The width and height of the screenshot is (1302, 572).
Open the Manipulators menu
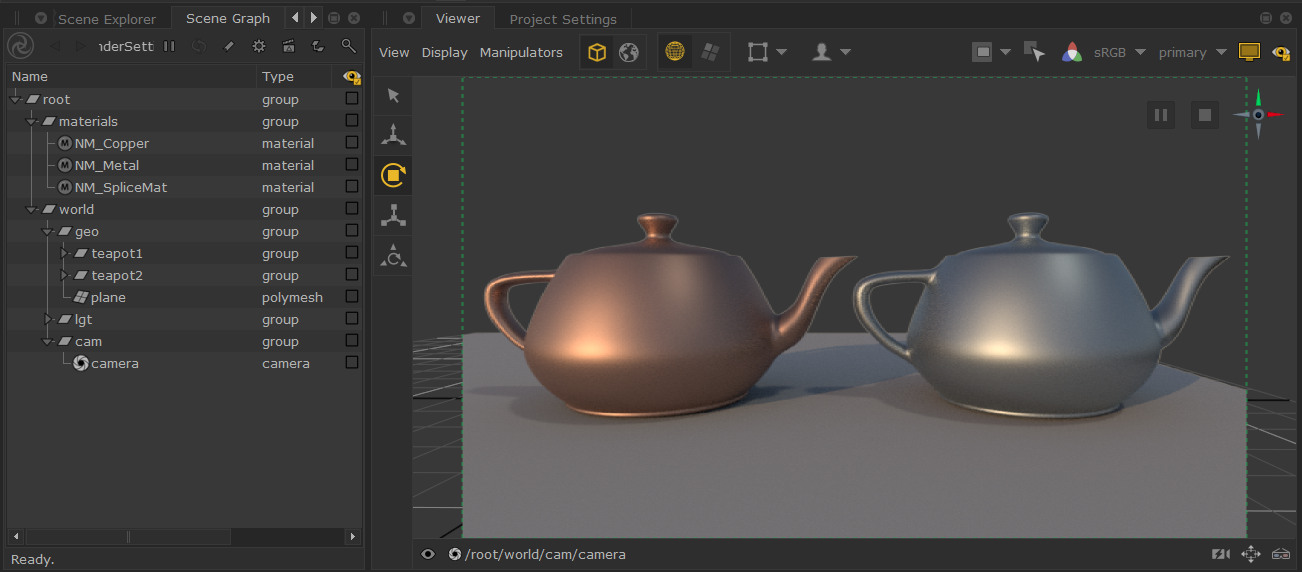tap(521, 52)
